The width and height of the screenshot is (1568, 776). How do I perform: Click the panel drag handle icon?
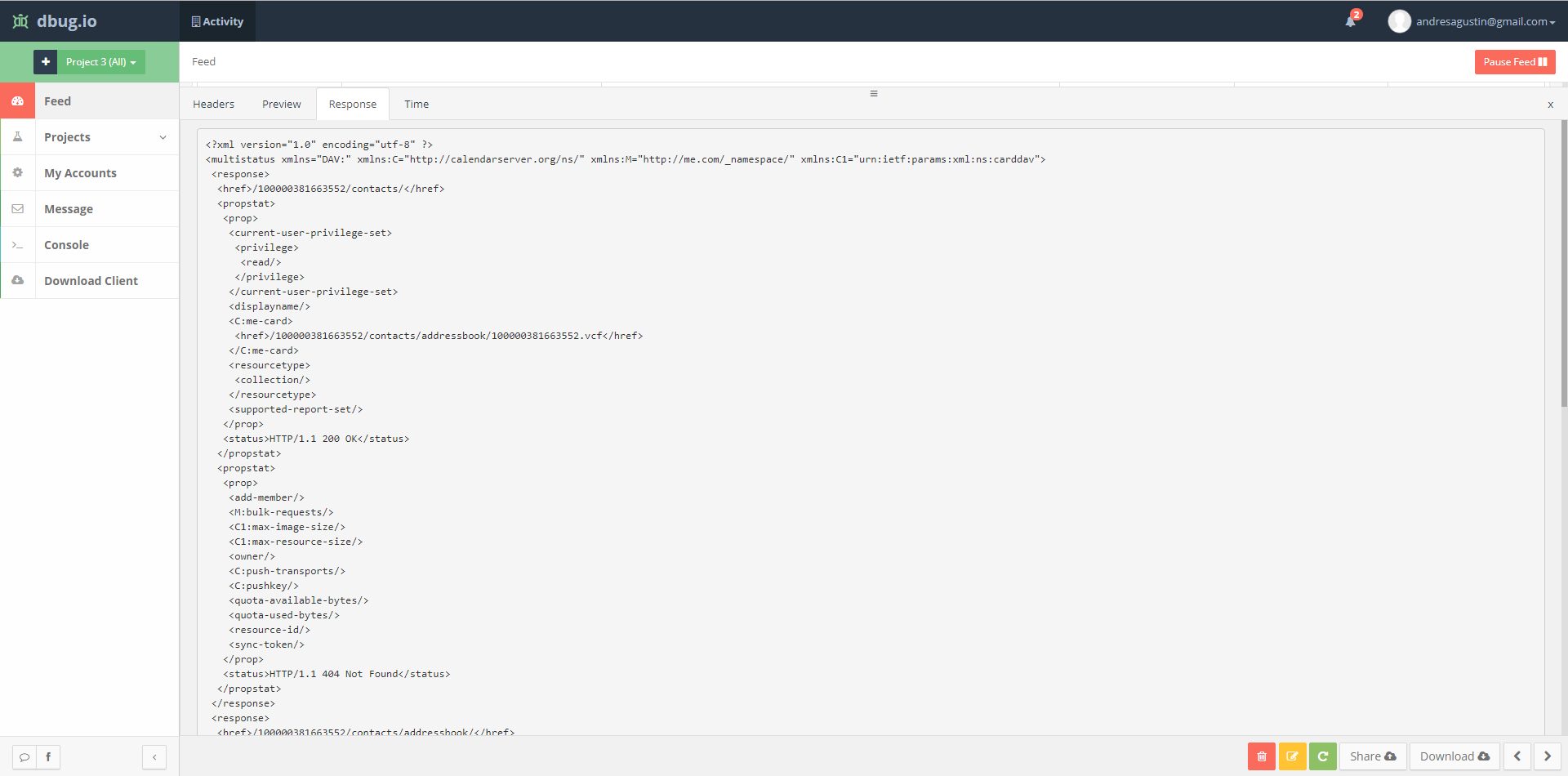click(x=874, y=93)
